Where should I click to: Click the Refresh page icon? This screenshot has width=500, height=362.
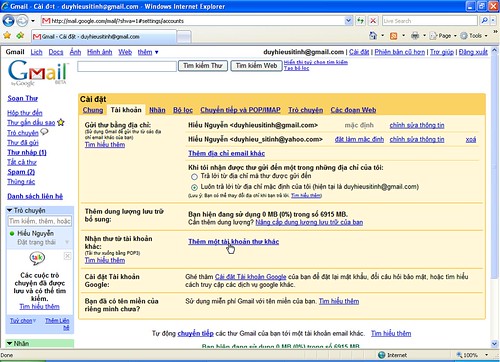point(360,21)
